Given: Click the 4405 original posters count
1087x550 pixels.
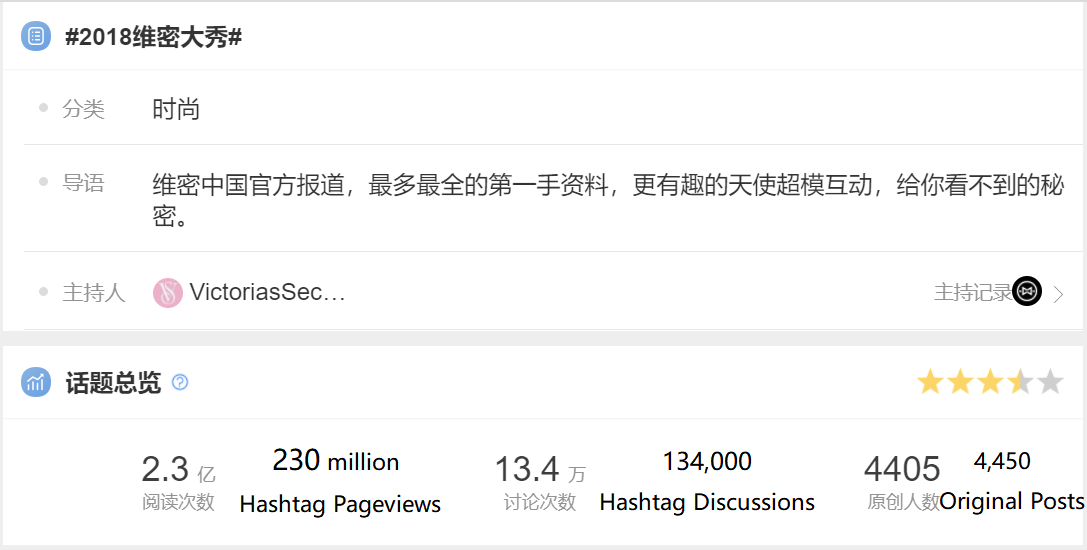Looking at the screenshot, I should [902, 470].
